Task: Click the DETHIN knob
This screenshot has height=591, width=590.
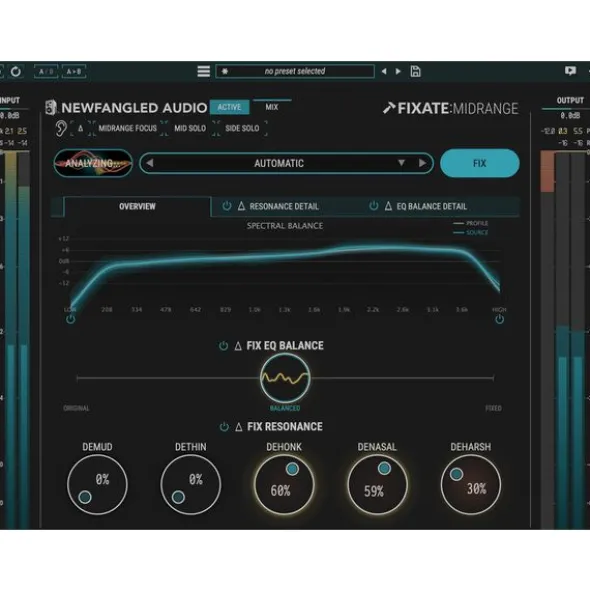Action: 191,484
